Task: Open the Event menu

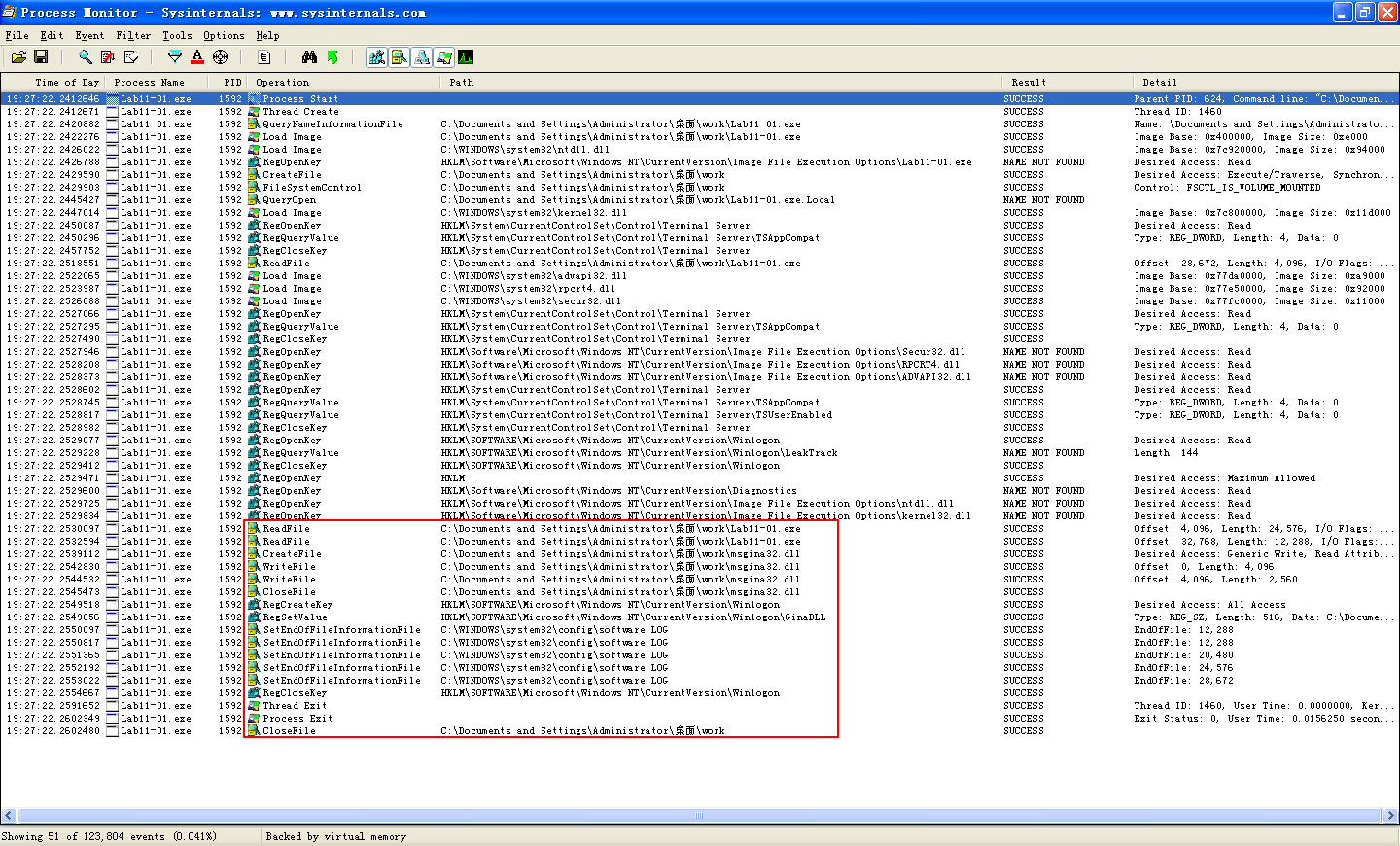Action: pos(89,35)
